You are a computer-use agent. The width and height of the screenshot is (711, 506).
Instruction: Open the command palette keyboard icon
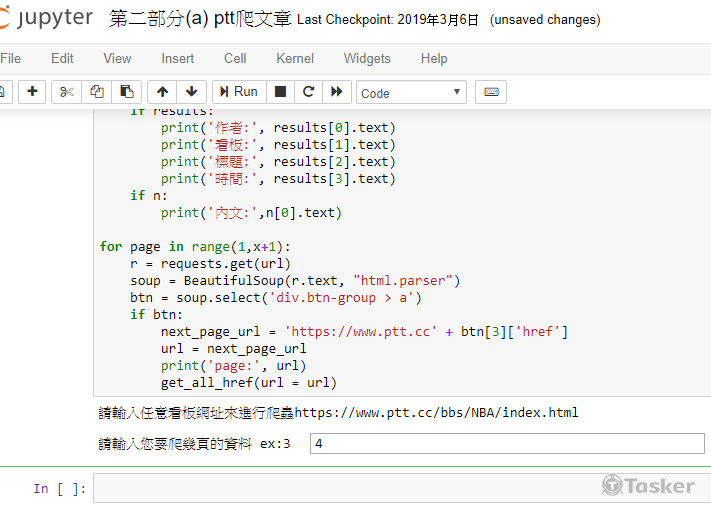pos(491,92)
